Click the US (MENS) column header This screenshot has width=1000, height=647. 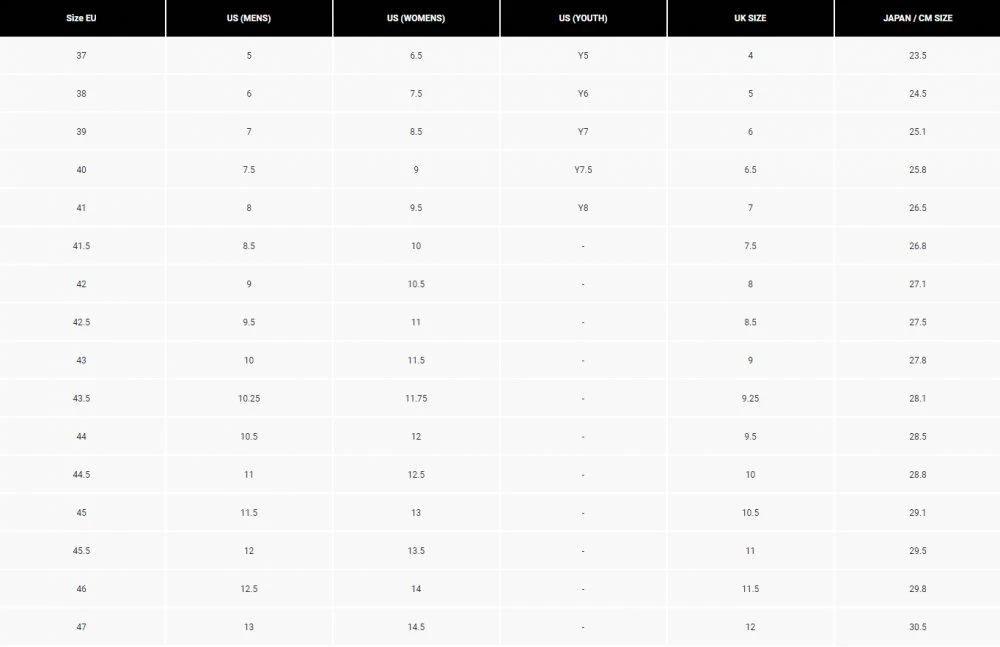tap(249, 18)
